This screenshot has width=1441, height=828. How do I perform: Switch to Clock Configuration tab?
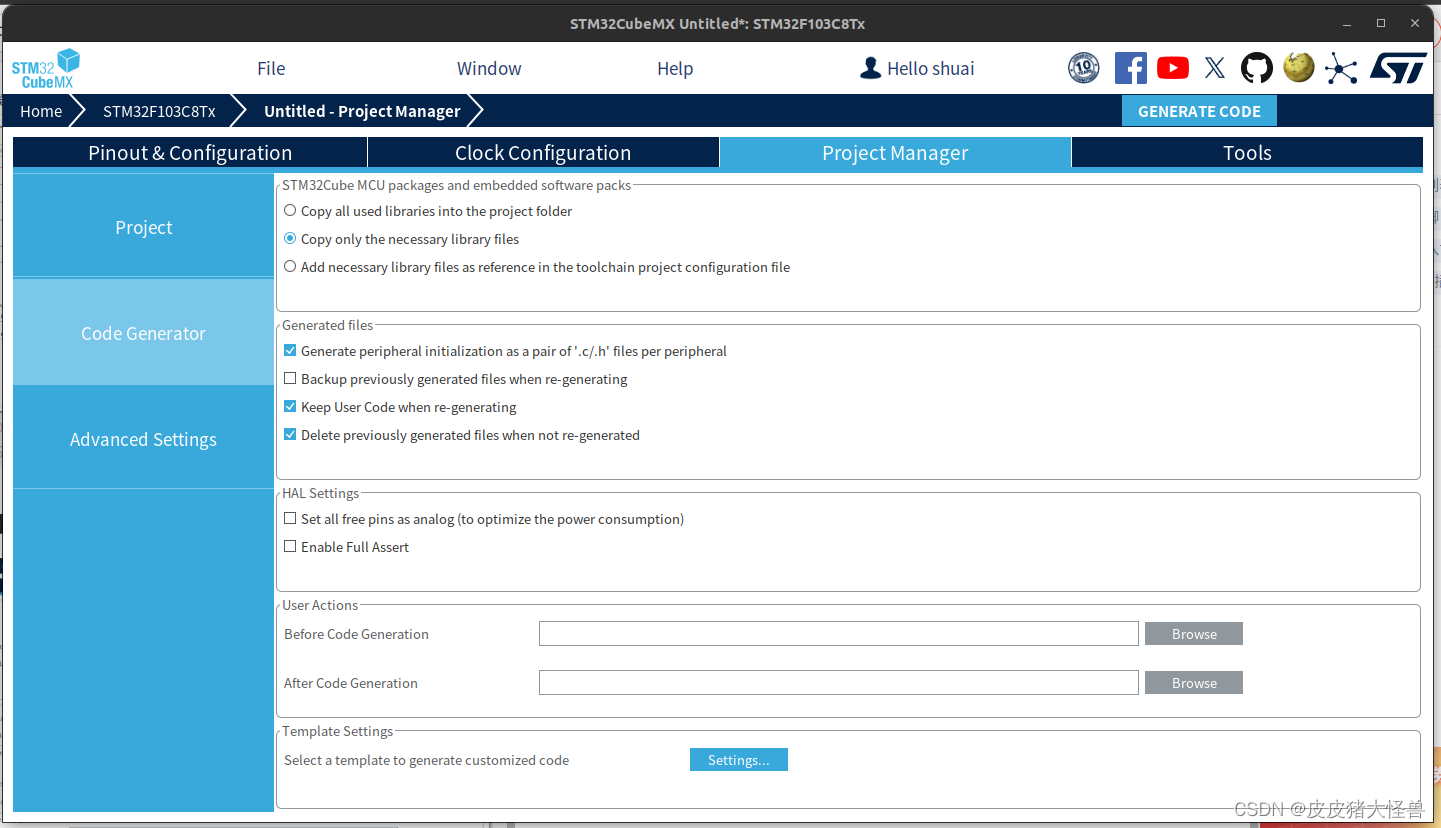(543, 153)
